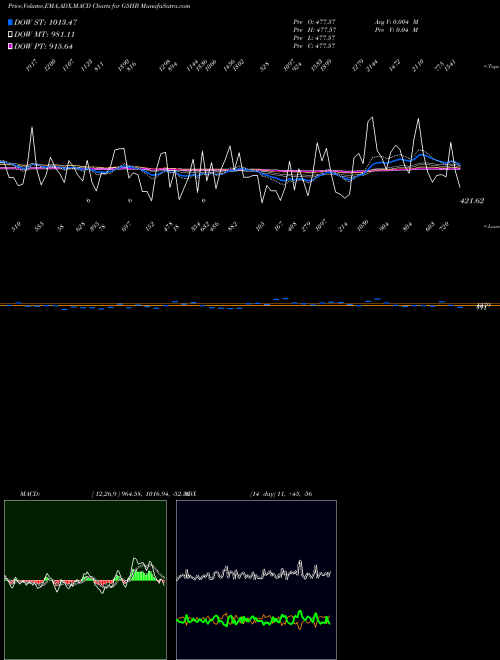Click the 421.62 last price label
The width and height of the screenshot is (500, 660).
[x=472, y=201]
